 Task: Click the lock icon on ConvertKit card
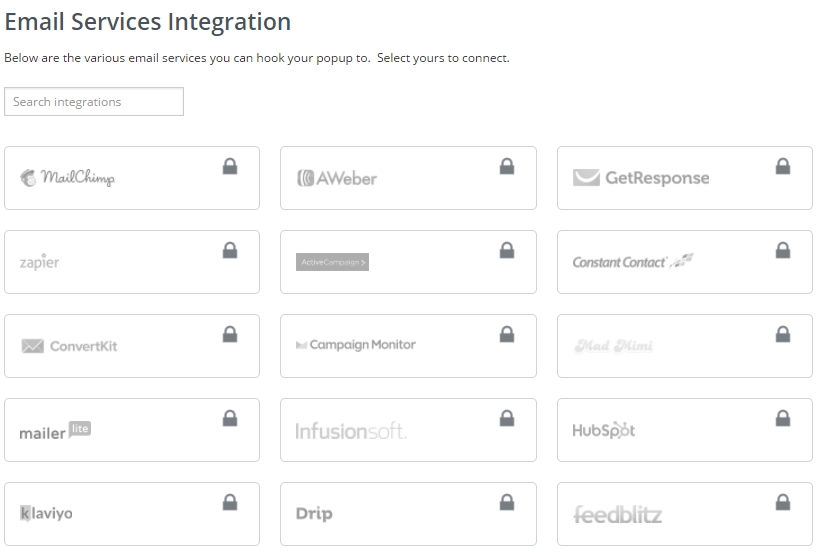pyautogui.click(x=230, y=334)
